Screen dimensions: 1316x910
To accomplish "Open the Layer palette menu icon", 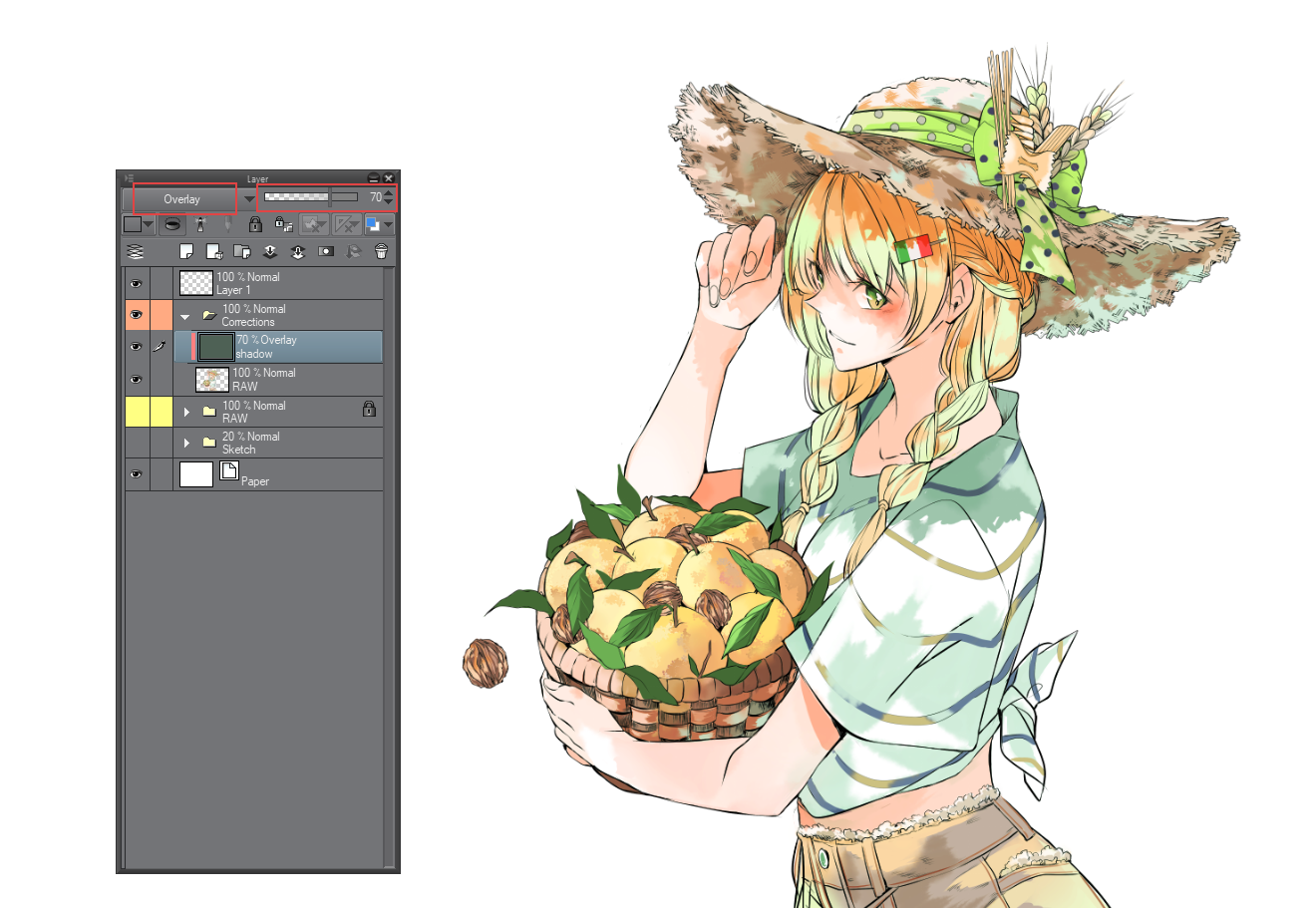I will pos(129,178).
